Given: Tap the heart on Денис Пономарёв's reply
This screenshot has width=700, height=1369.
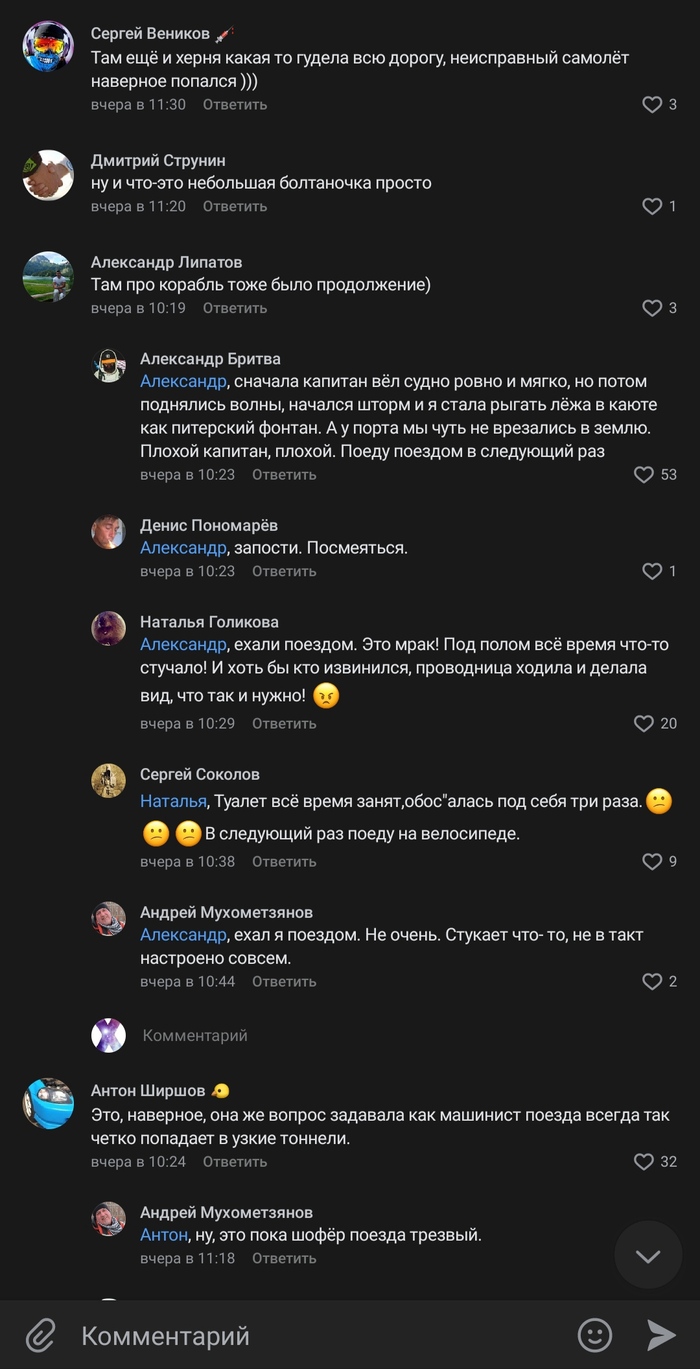Looking at the screenshot, I should coord(652,571).
